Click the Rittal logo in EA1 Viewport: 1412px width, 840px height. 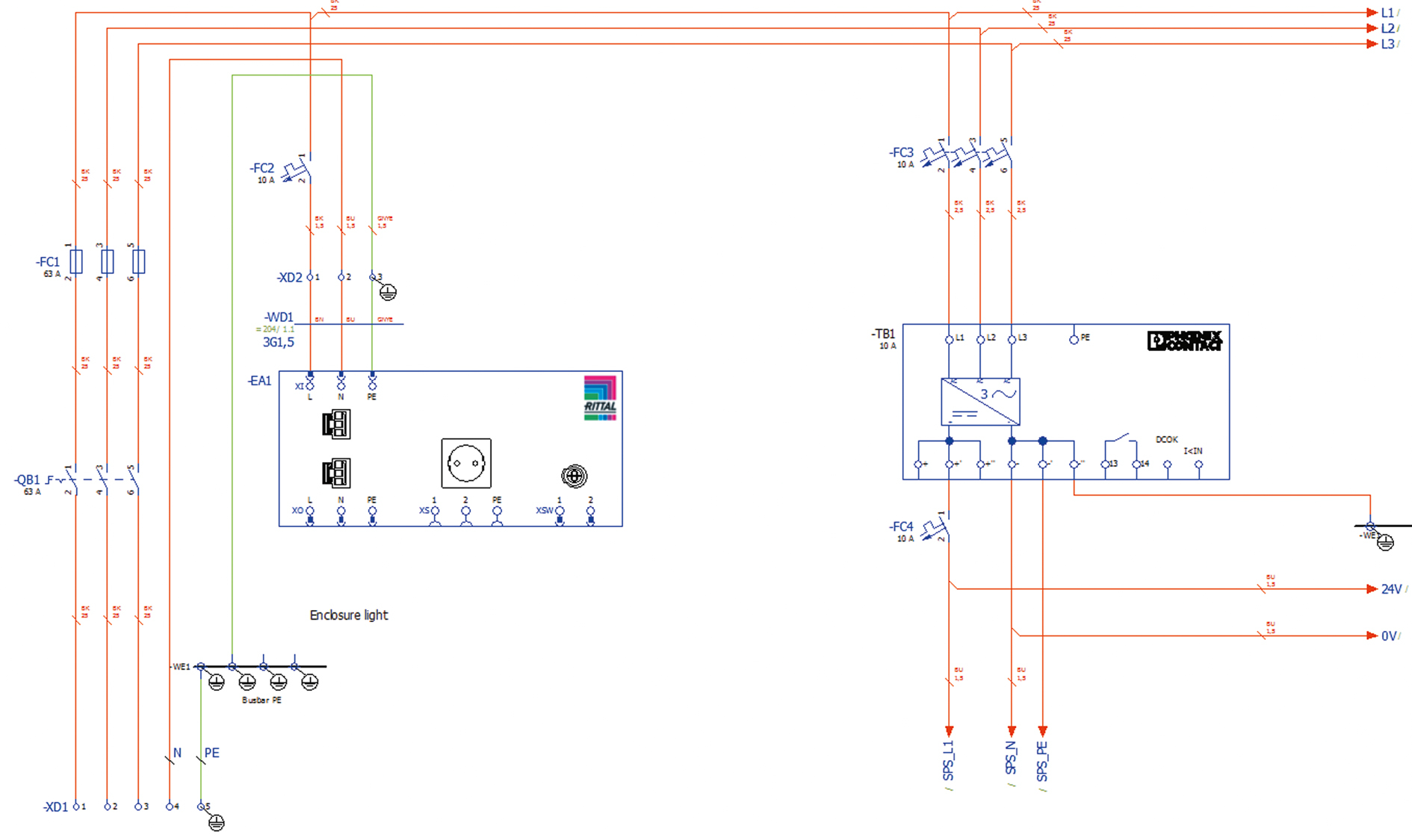(600, 398)
